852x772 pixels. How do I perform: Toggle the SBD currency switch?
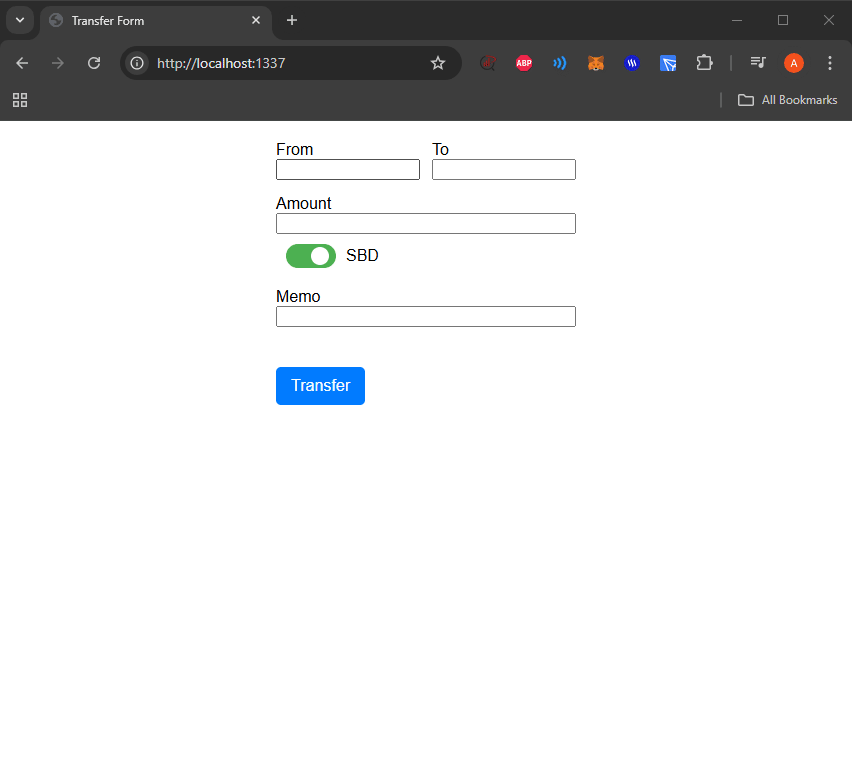pyautogui.click(x=311, y=256)
